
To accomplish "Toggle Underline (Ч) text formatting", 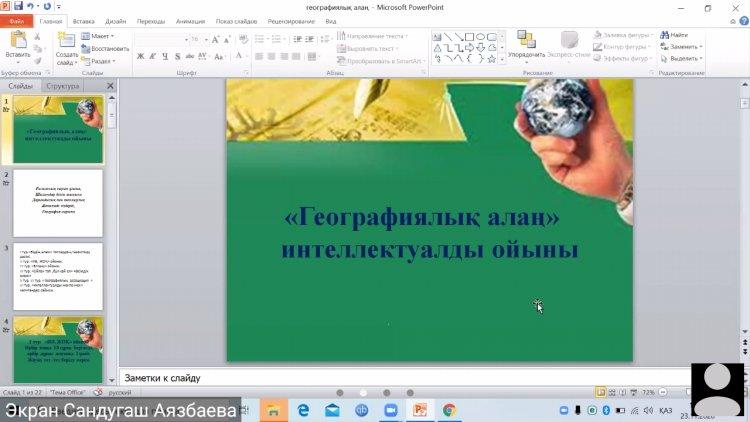I will 165,57.
